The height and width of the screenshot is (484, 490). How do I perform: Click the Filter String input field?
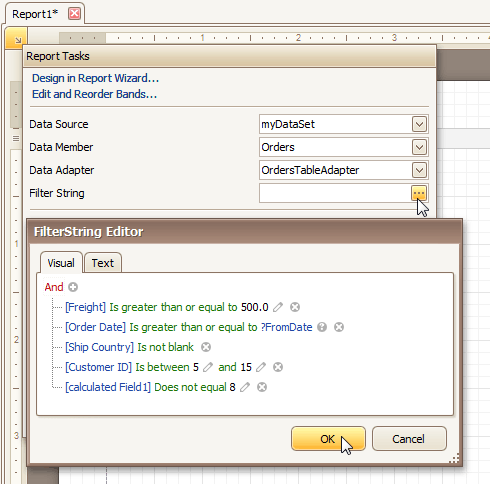pos(335,193)
